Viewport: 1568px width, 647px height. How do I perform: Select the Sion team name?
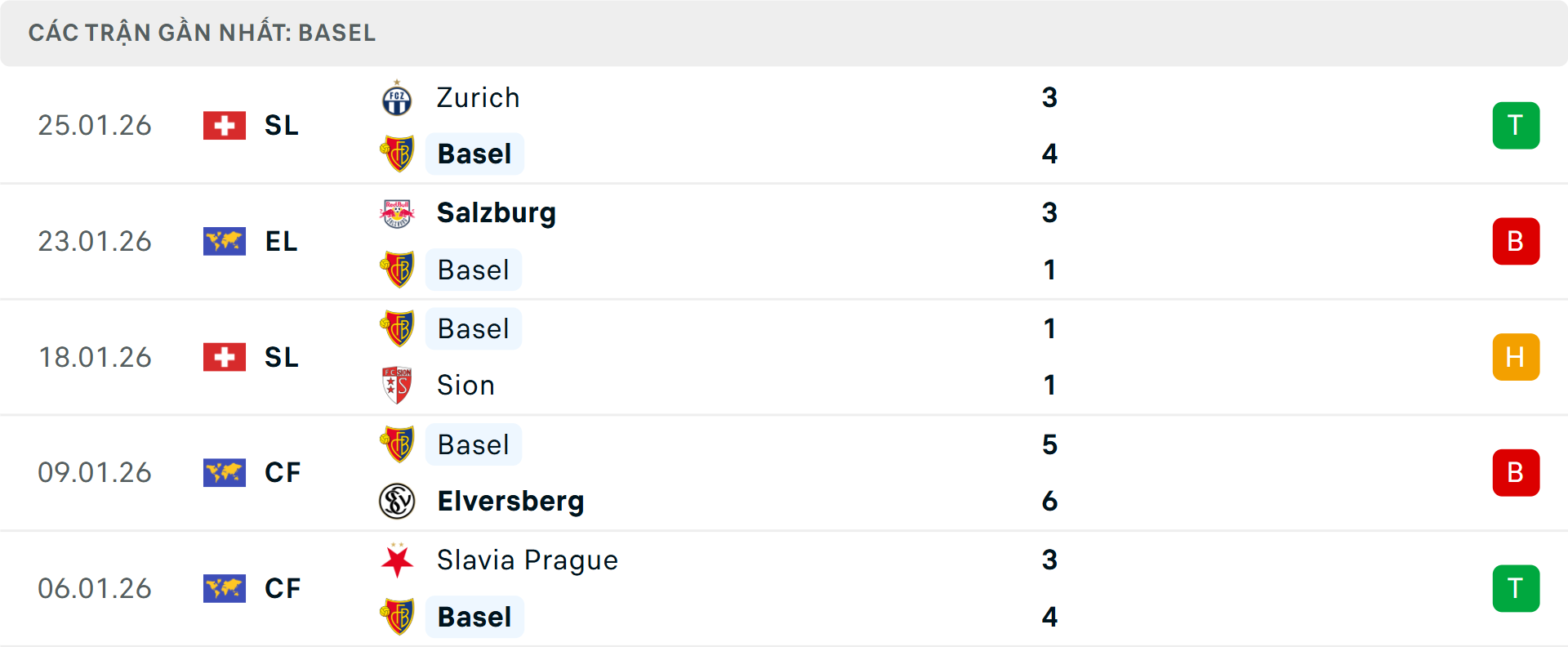pyautogui.click(x=465, y=385)
